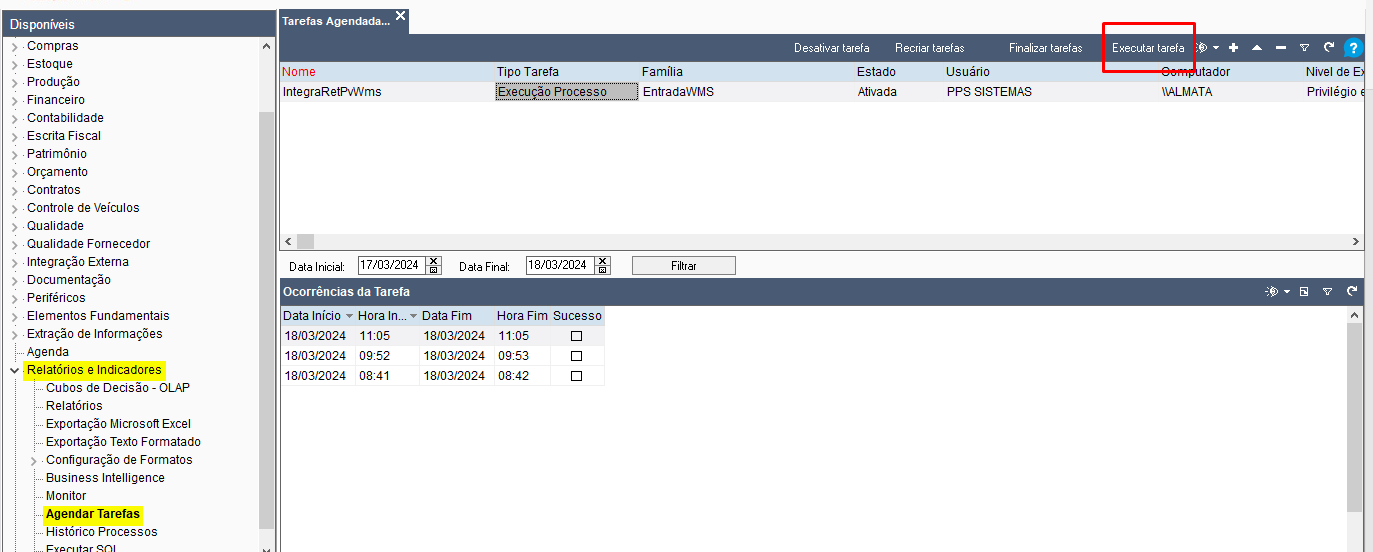Refresh the Ocorrências da Tarefa list
1373x552 pixels.
coord(1352,291)
